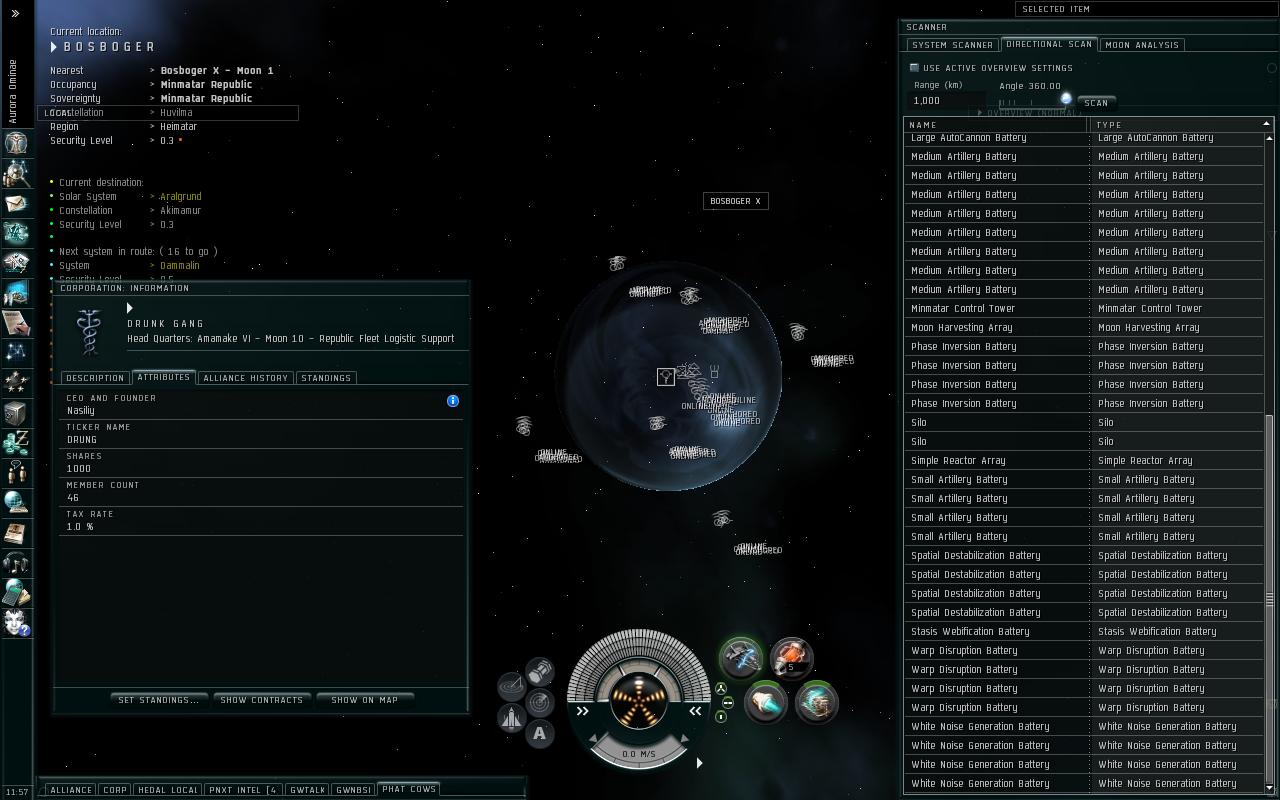
Task: Select the Directional Scan tab
Action: pyautogui.click(x=1049, y=44)
